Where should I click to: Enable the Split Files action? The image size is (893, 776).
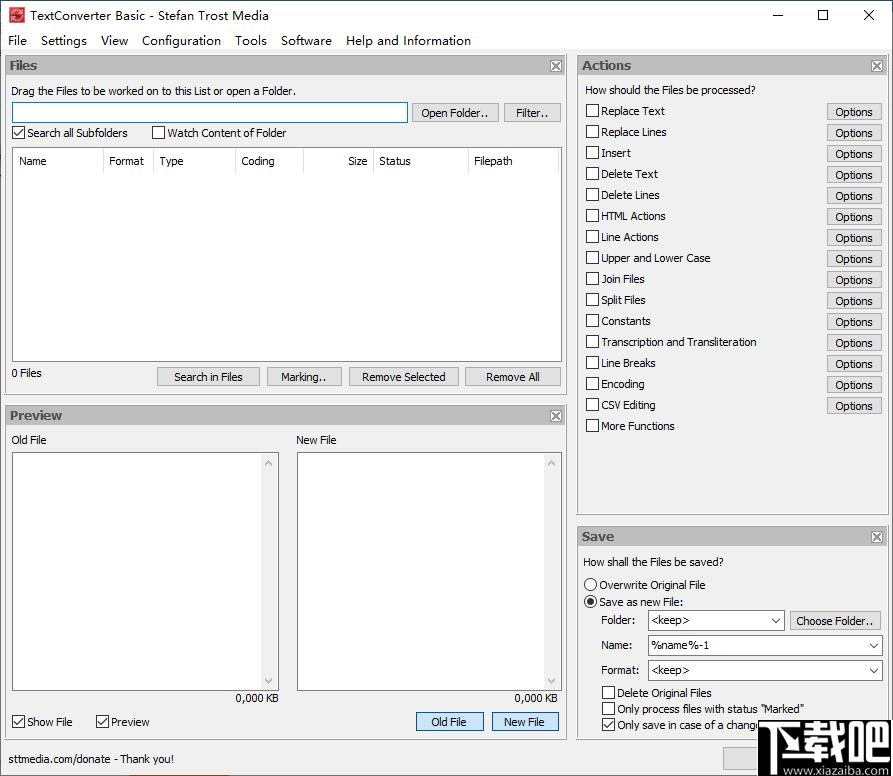[592, 300]
